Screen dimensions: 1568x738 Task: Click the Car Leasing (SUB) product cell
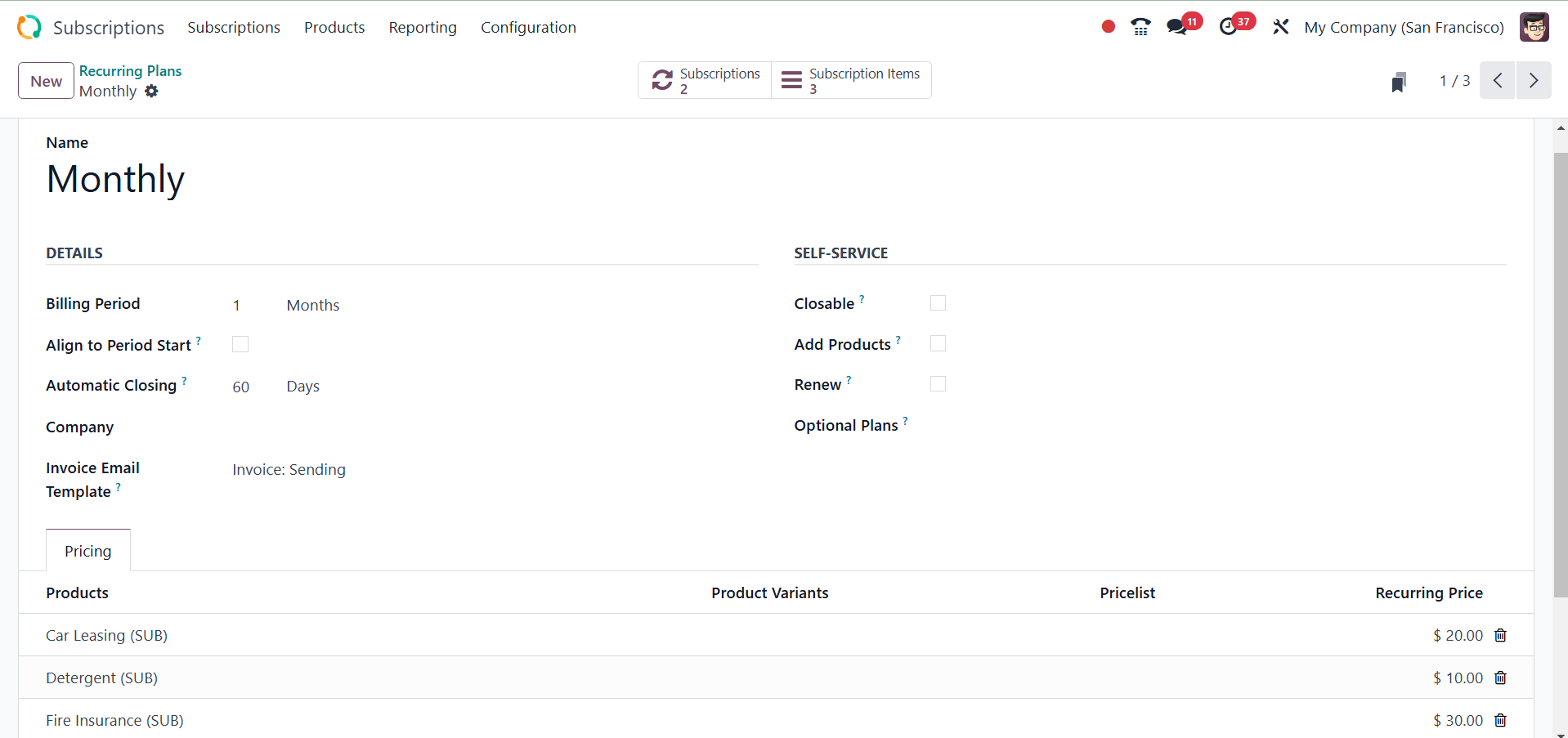[x=106, y=635]
